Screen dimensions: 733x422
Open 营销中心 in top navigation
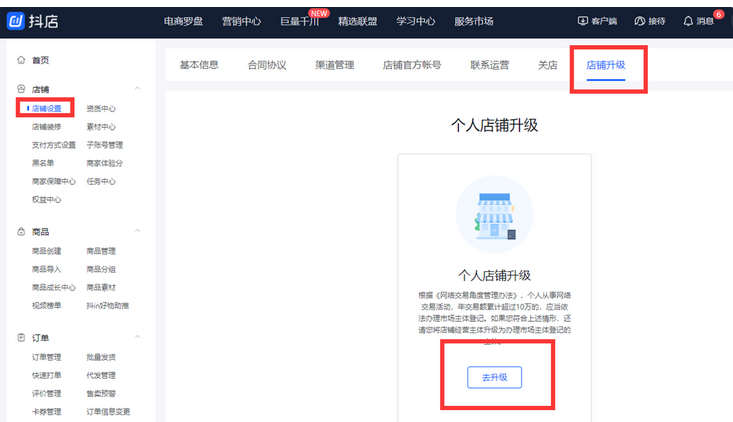pos(241,21)
